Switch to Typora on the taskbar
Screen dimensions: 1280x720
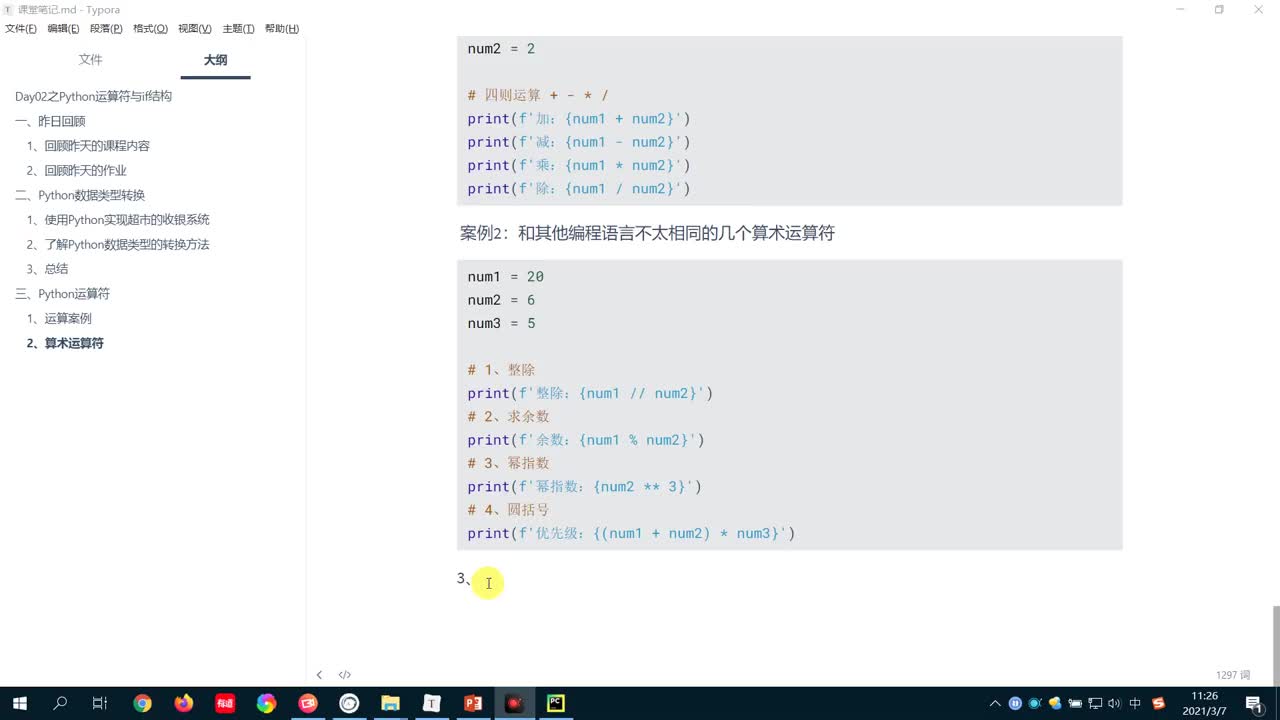[431, 703]
